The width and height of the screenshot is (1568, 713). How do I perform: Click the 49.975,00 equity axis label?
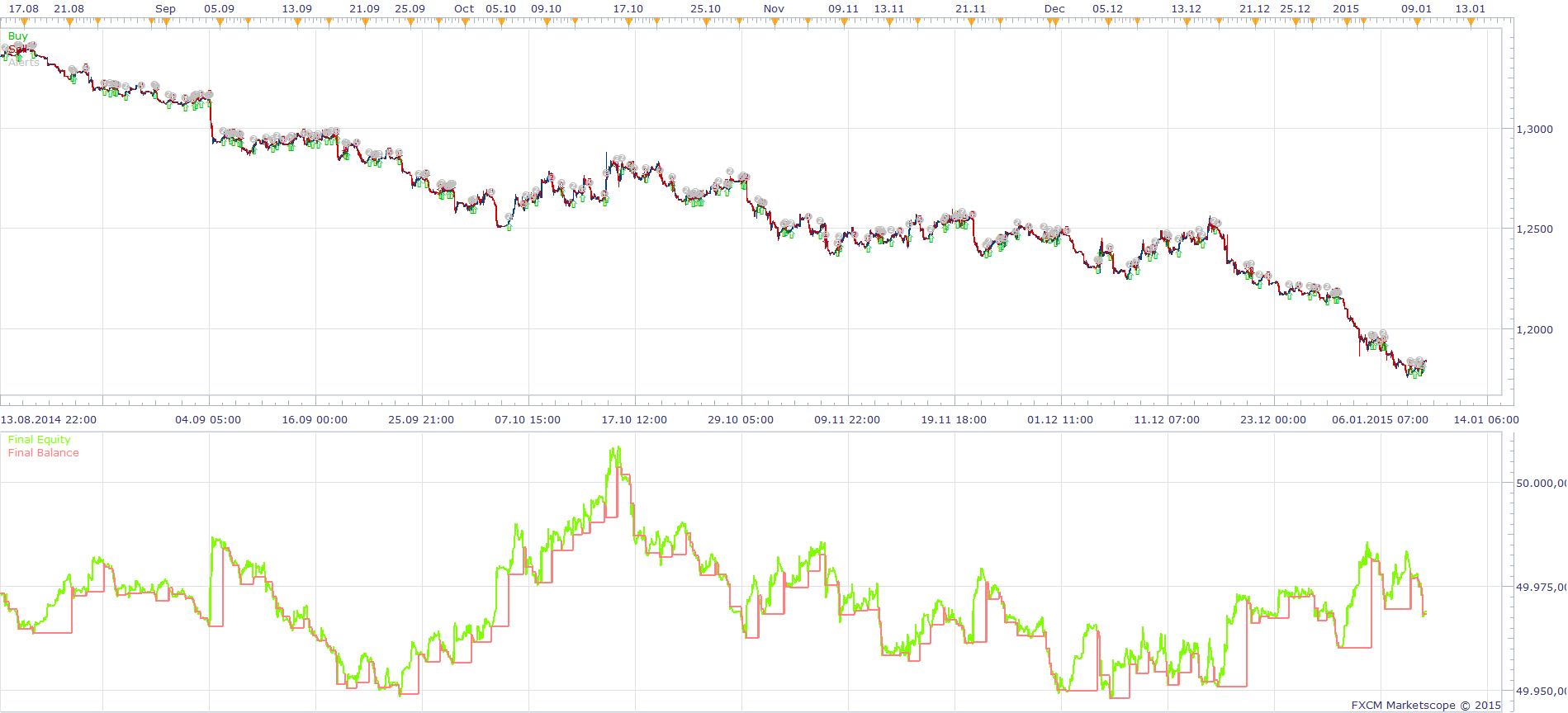coord(1542,588)
